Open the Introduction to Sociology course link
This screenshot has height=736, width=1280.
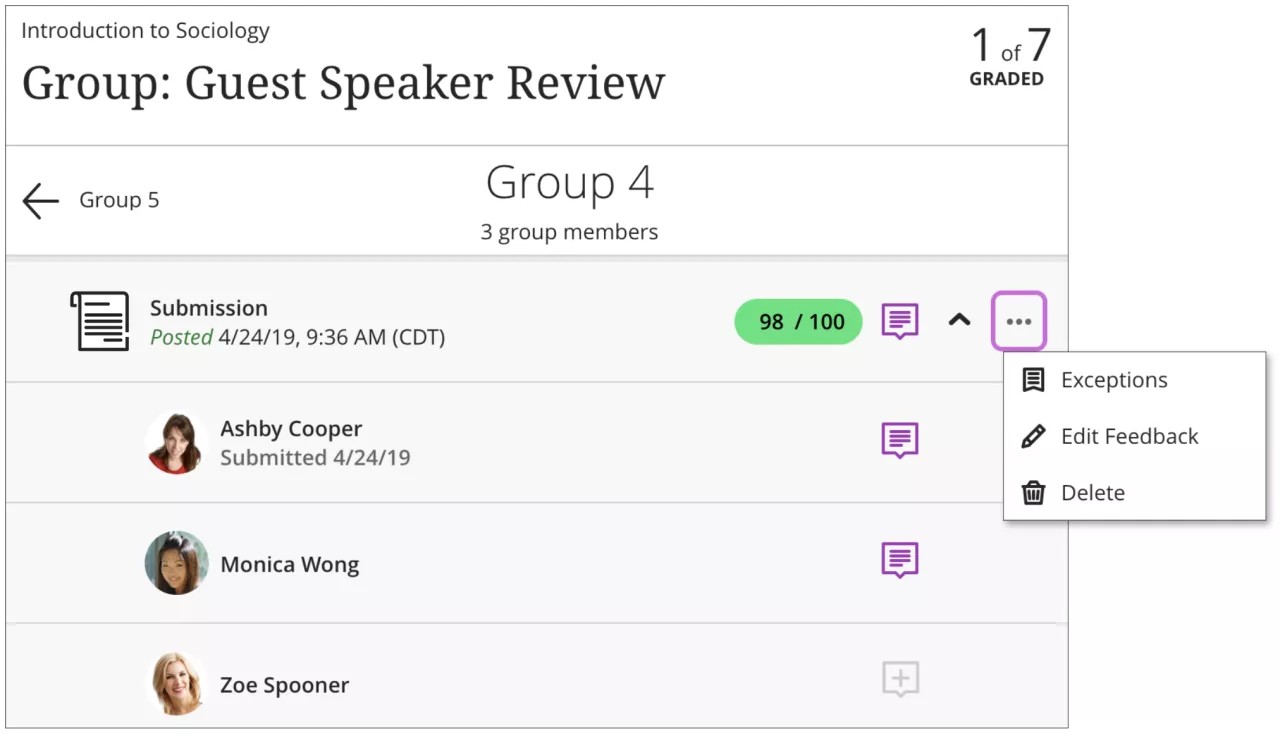coord(145,31)
